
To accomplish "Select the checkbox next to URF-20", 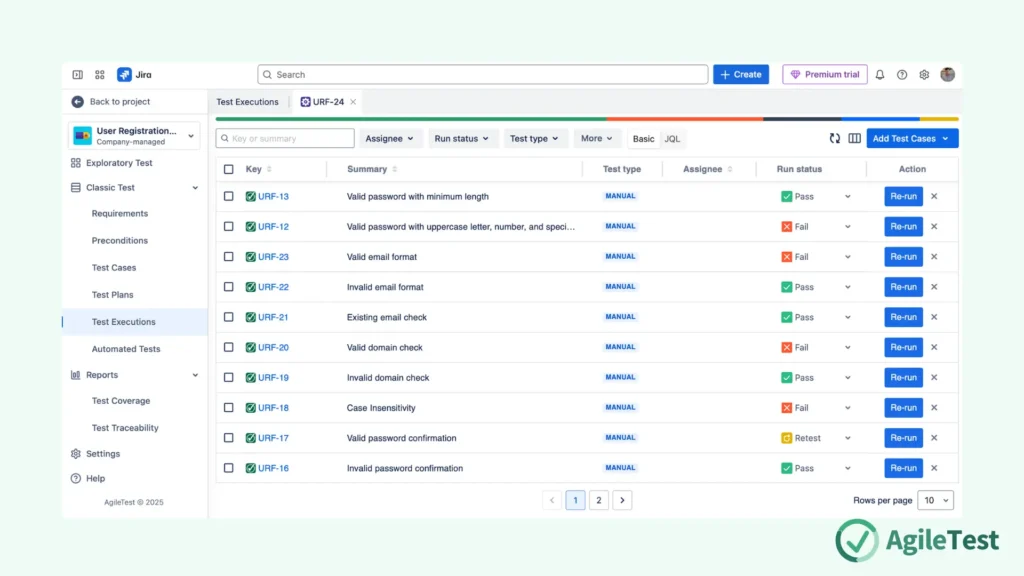I will (229, 347).
